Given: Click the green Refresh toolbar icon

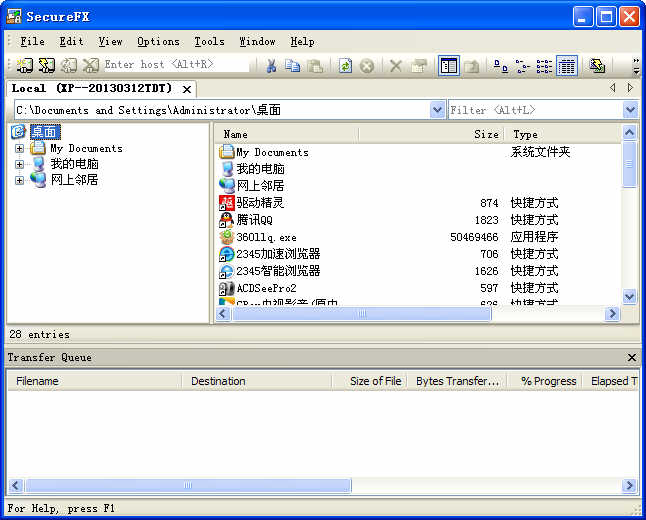Looking at the screenshot, I should 345,66.
